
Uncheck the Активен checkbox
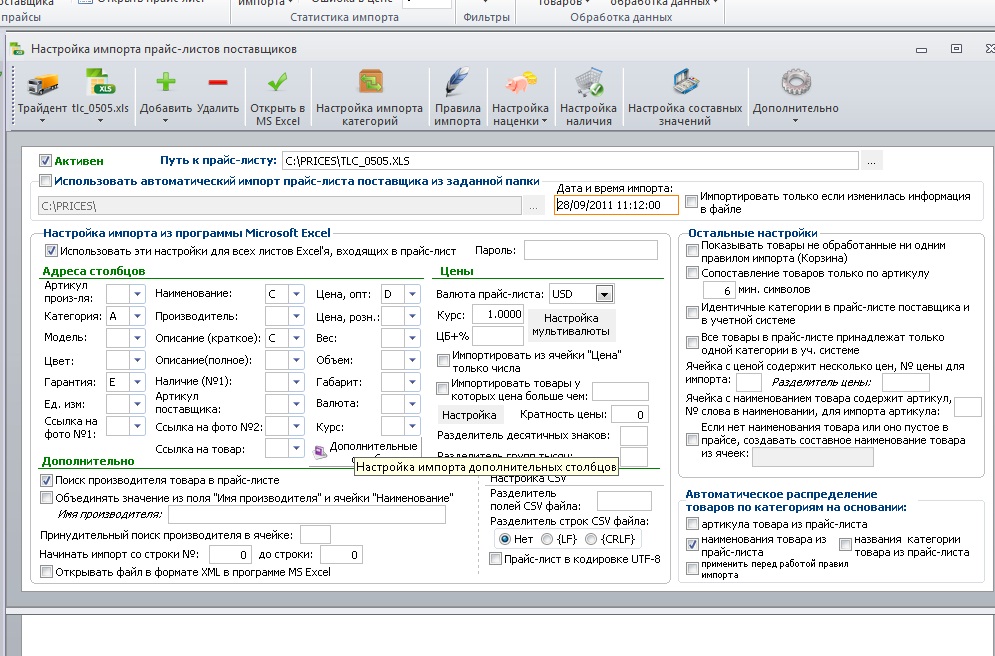[45, 161]
